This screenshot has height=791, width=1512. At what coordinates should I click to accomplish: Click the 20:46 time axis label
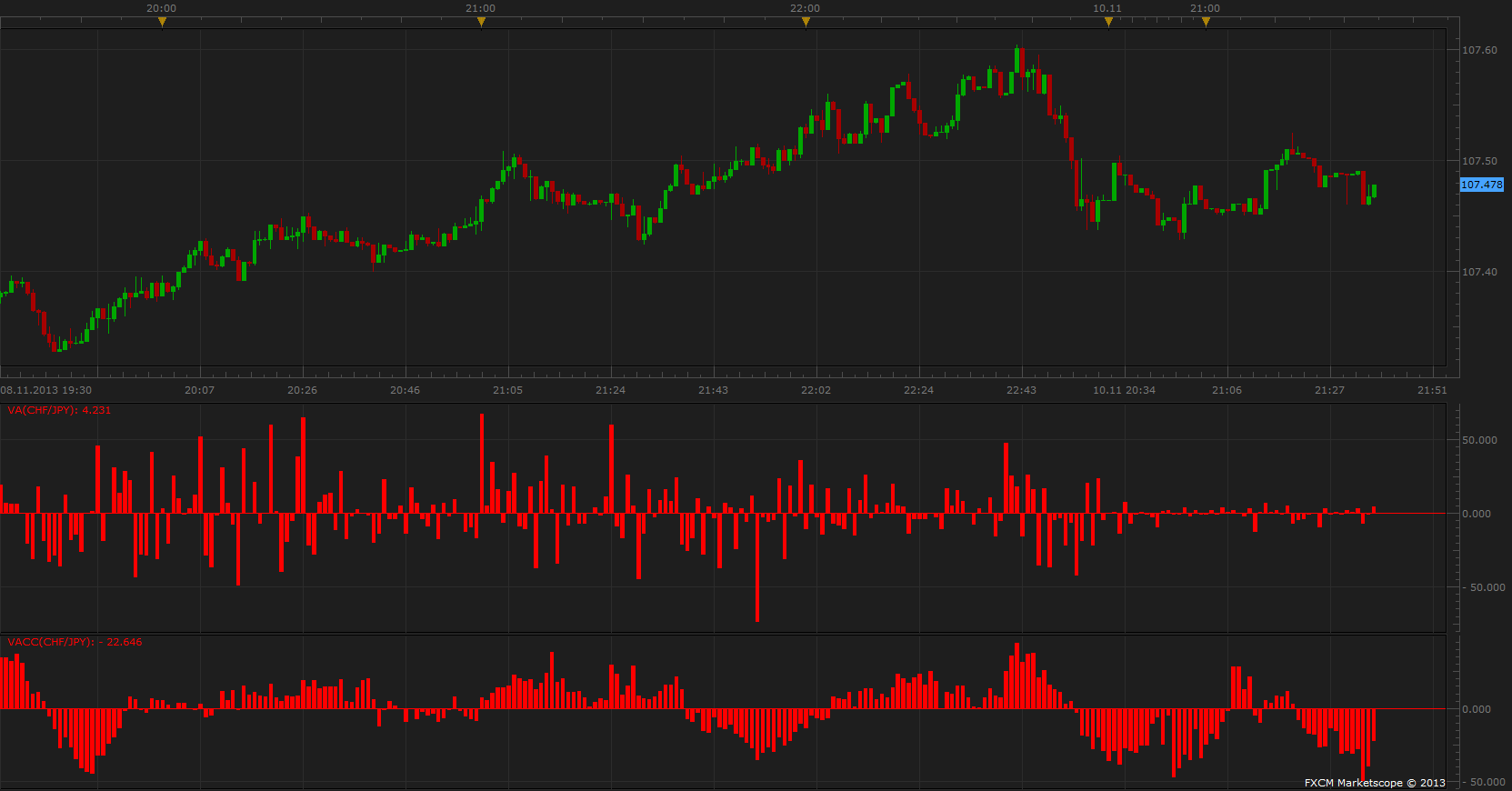(406, 390)
